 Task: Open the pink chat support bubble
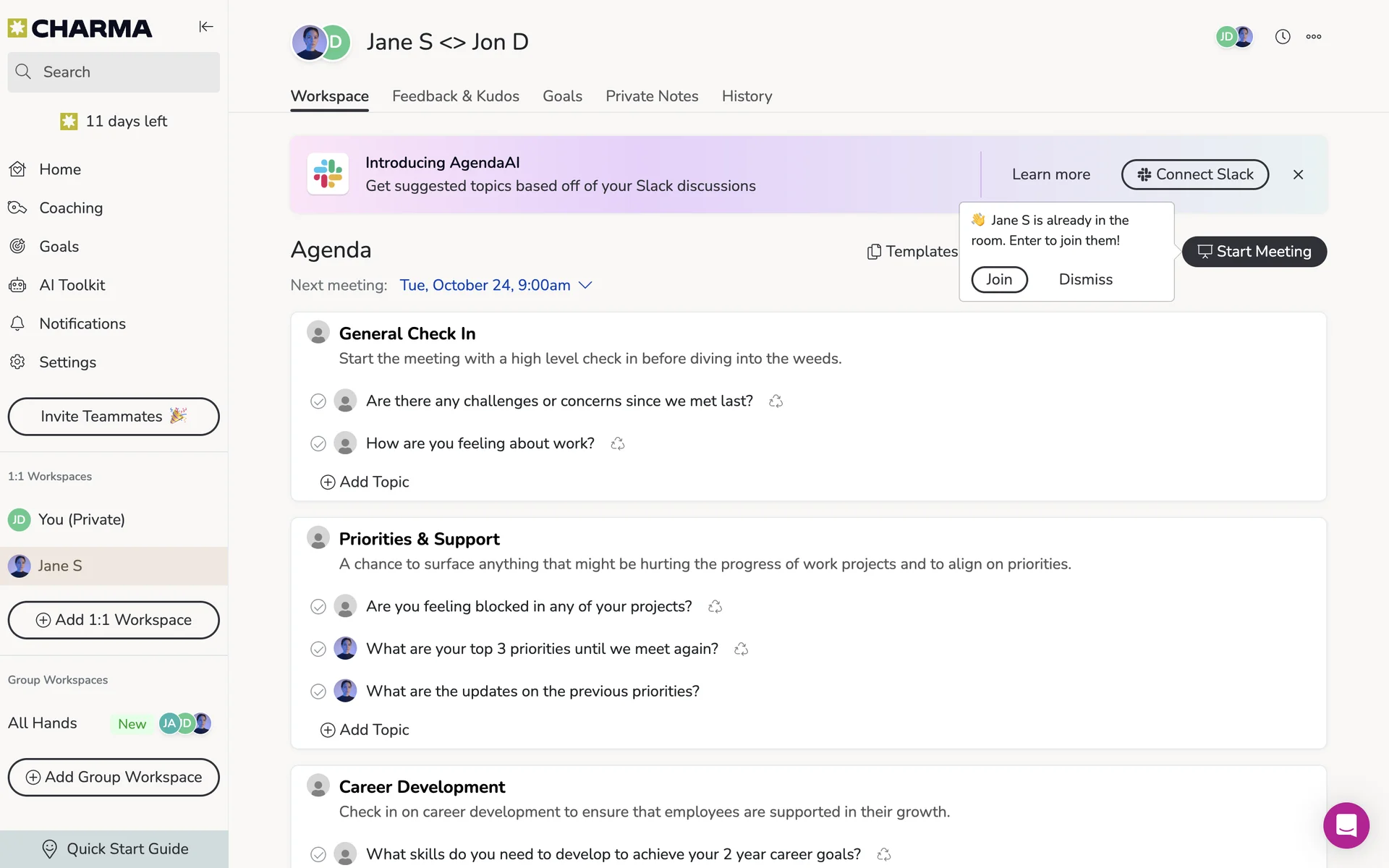[1346, 825]
